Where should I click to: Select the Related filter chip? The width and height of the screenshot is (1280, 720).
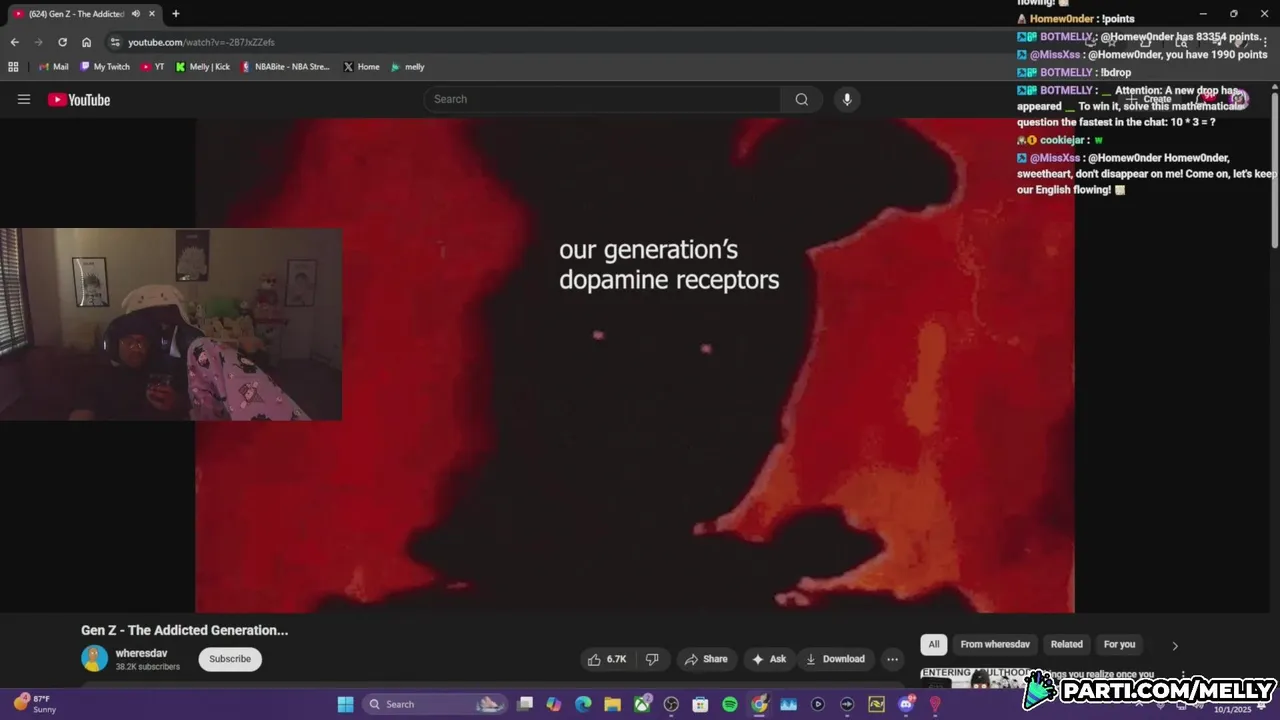coord(1066,644)
